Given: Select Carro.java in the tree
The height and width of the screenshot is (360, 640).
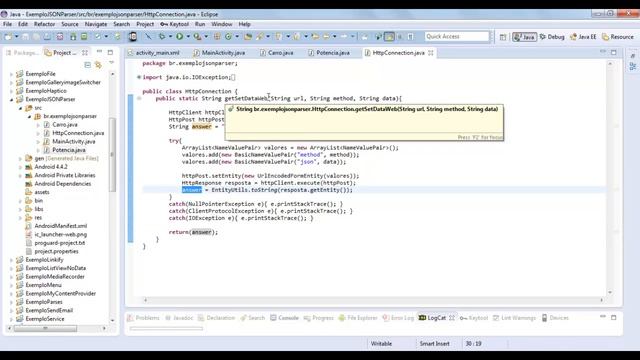Looking at the screenshot, I should (x=64, y=124).
